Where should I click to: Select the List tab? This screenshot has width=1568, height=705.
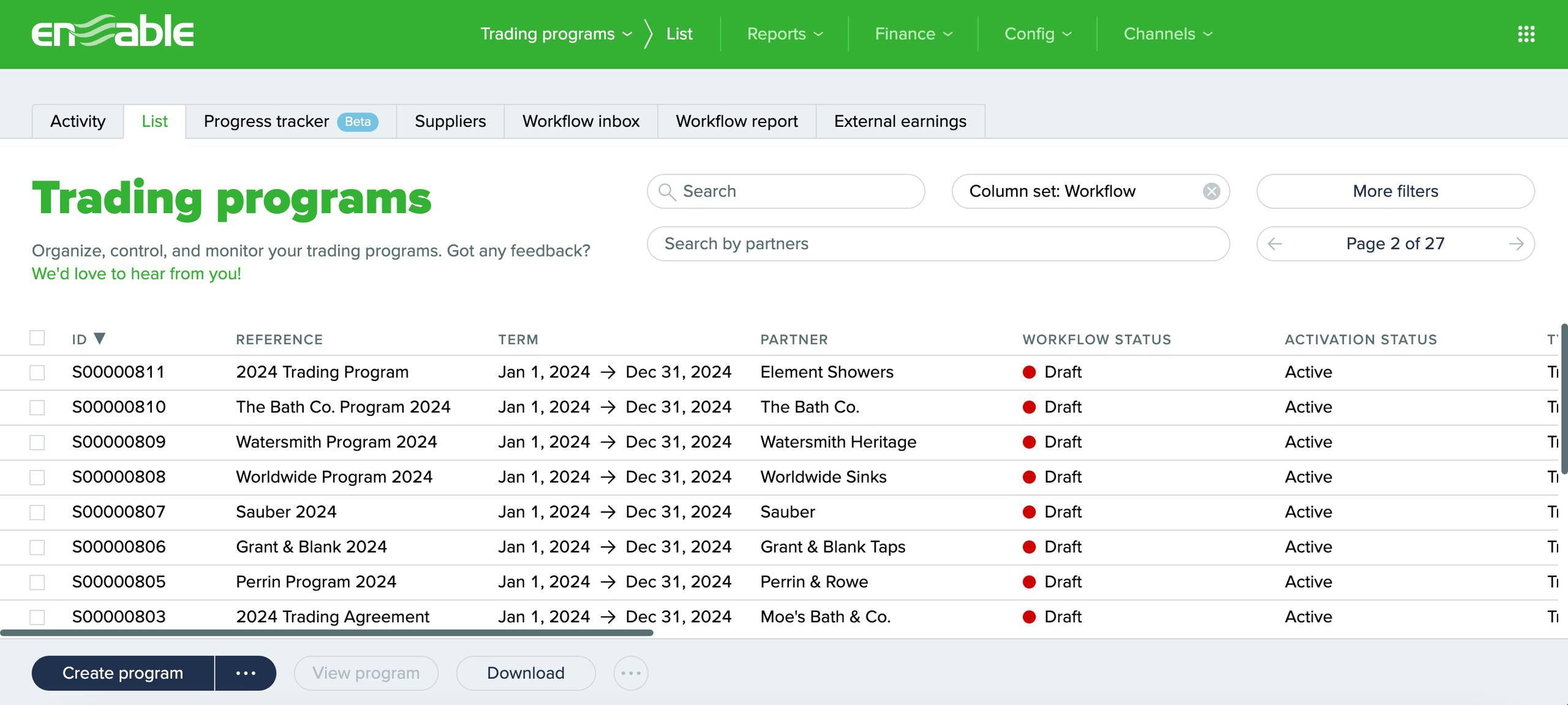pyautogui.click(x=154, y=121)
